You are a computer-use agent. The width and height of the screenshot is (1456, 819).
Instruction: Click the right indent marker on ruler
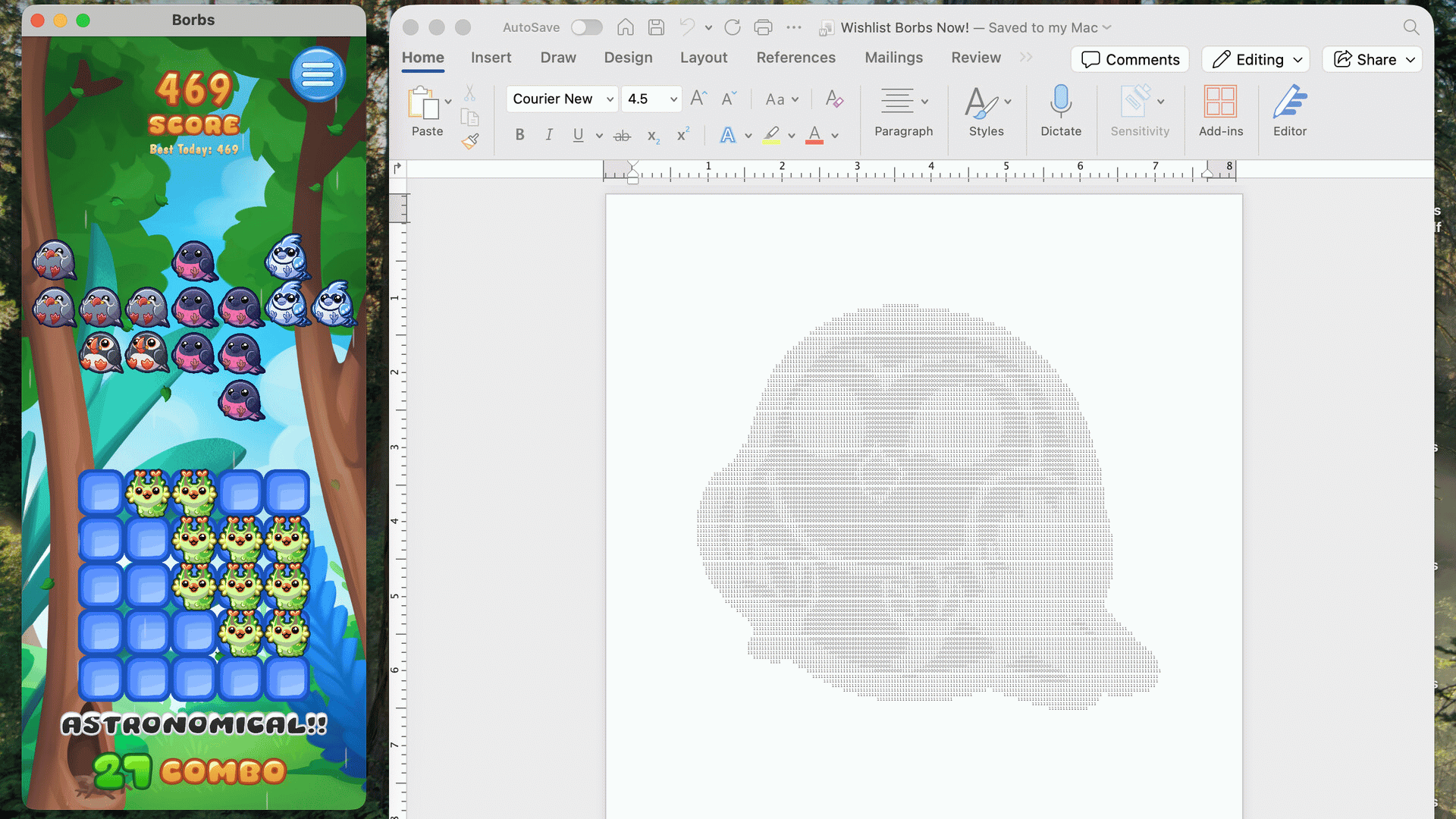click(x=1207, y=174)
